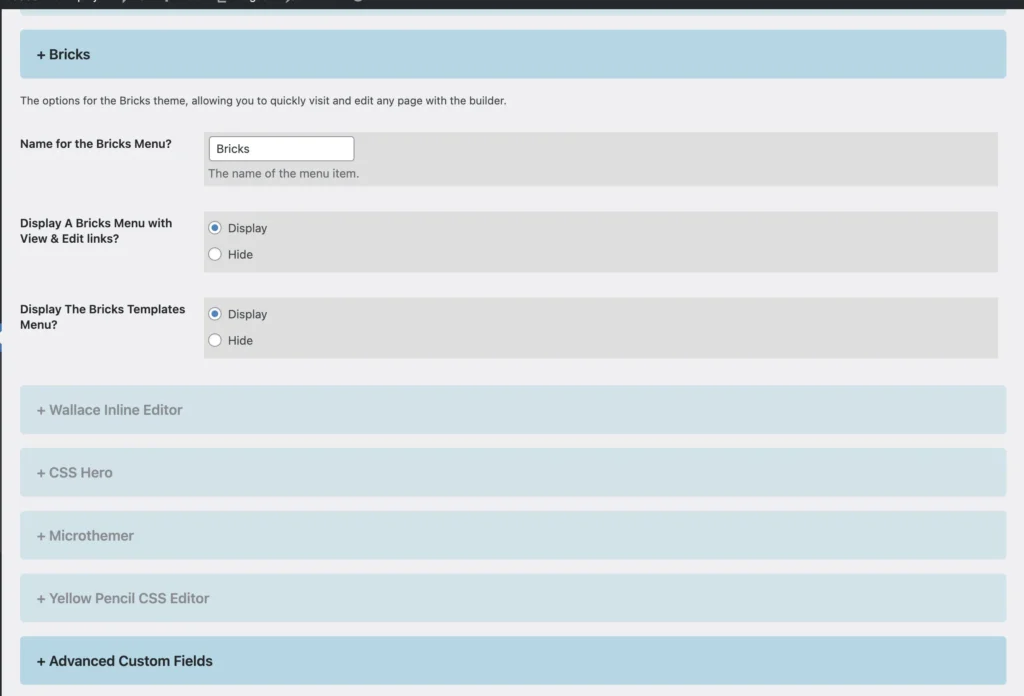The width and height of the screenshot is (1024, 696).
Task: Select Display for Bricks Menu with View links
Action: [214, 227]
